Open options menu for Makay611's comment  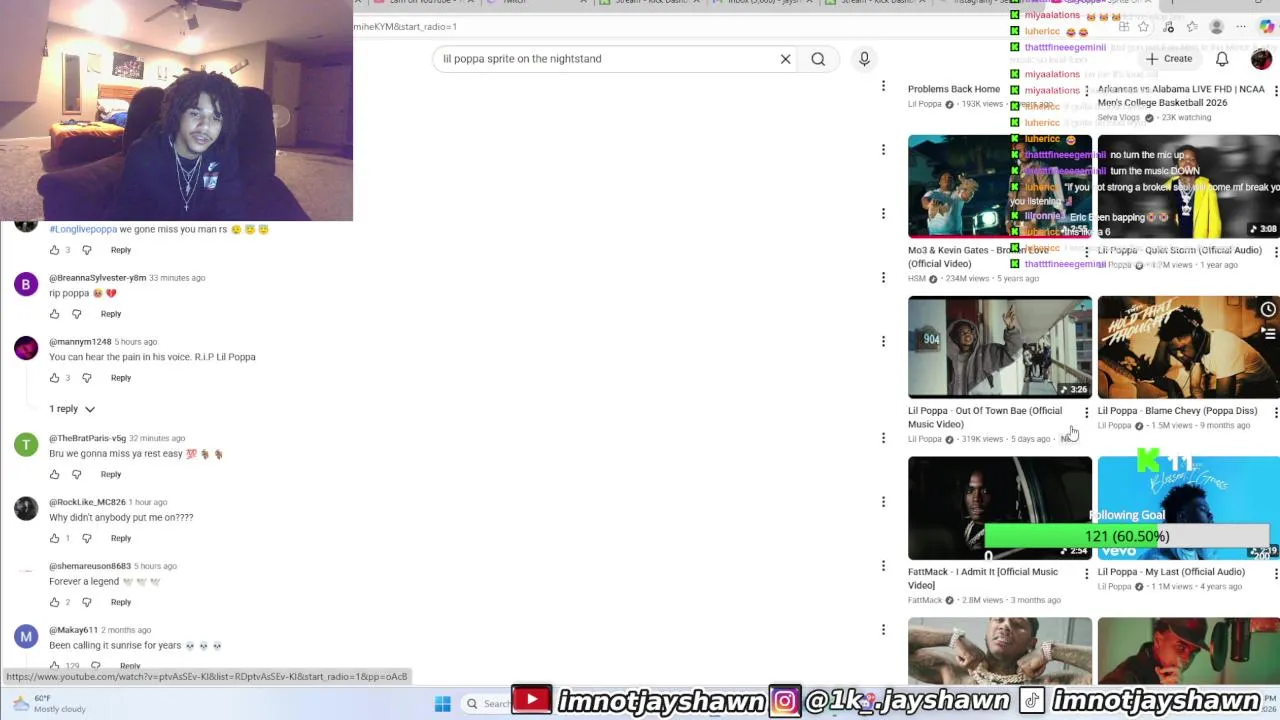click(x=883, y=630)
